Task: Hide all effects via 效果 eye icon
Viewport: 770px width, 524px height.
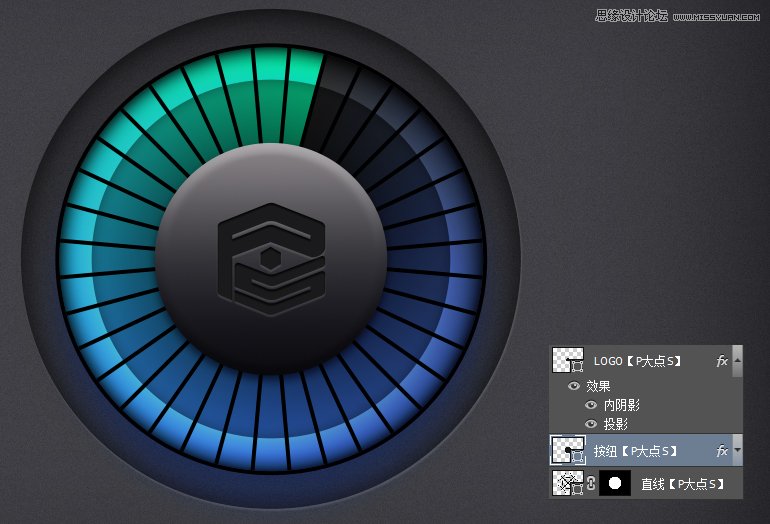Action: pyautogui.click(x=574, y=386)
